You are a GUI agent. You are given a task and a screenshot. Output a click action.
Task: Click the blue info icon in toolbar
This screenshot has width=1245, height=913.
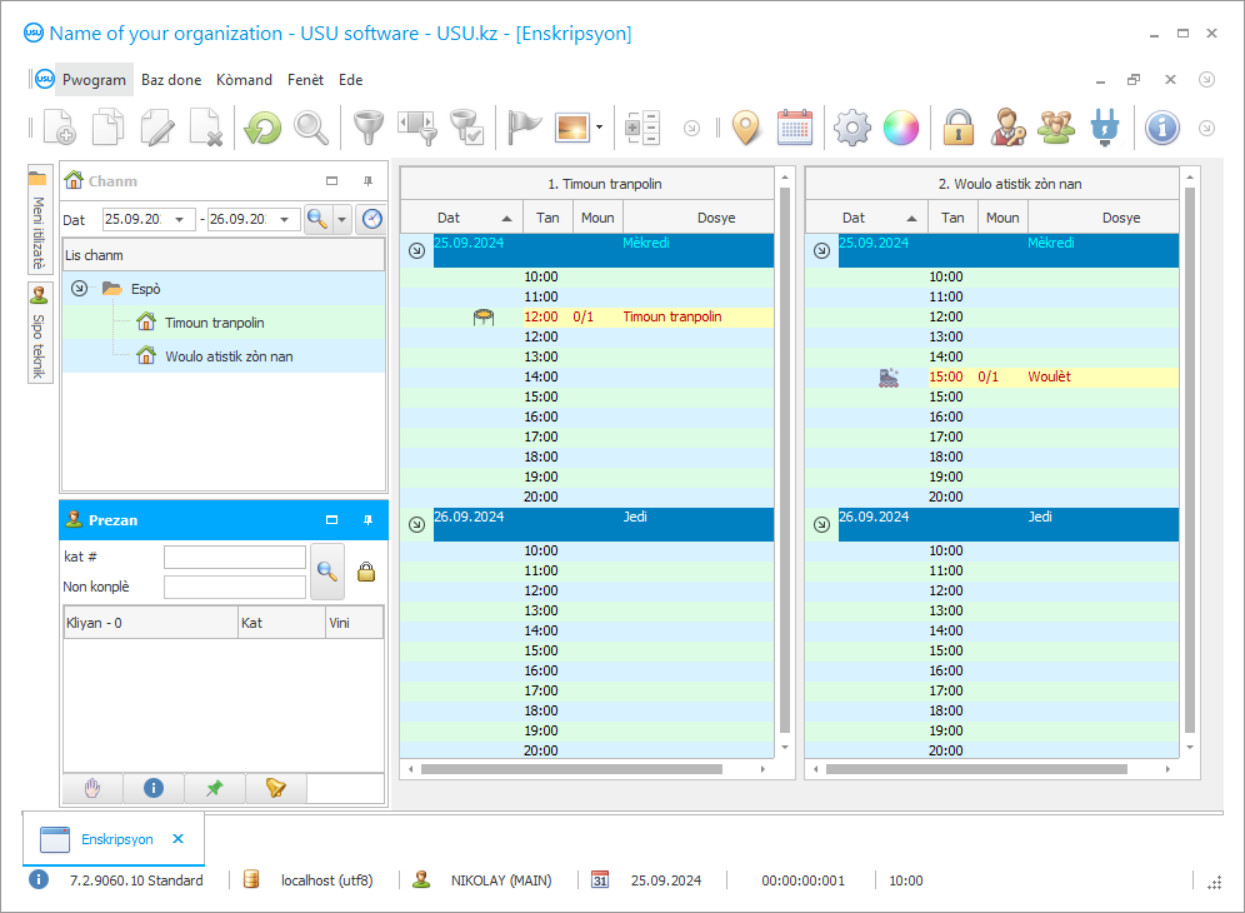click(1162, 128)
